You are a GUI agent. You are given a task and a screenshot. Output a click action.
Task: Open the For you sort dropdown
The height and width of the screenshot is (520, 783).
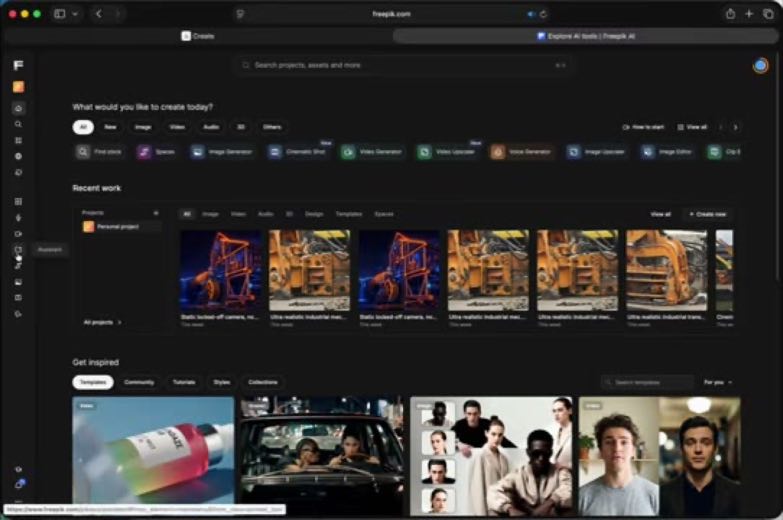(x=718, y=382)
